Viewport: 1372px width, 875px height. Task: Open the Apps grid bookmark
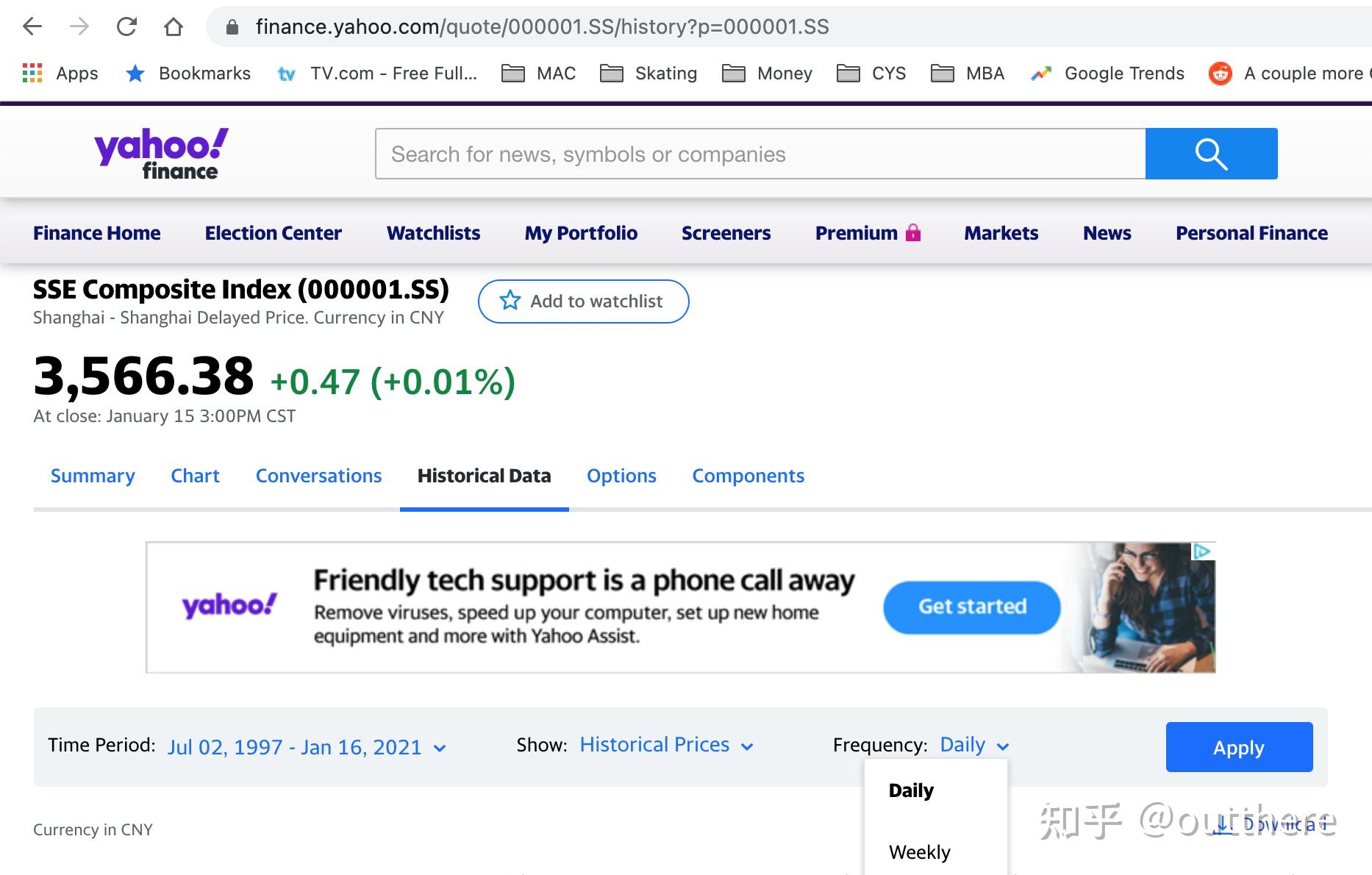60,74
